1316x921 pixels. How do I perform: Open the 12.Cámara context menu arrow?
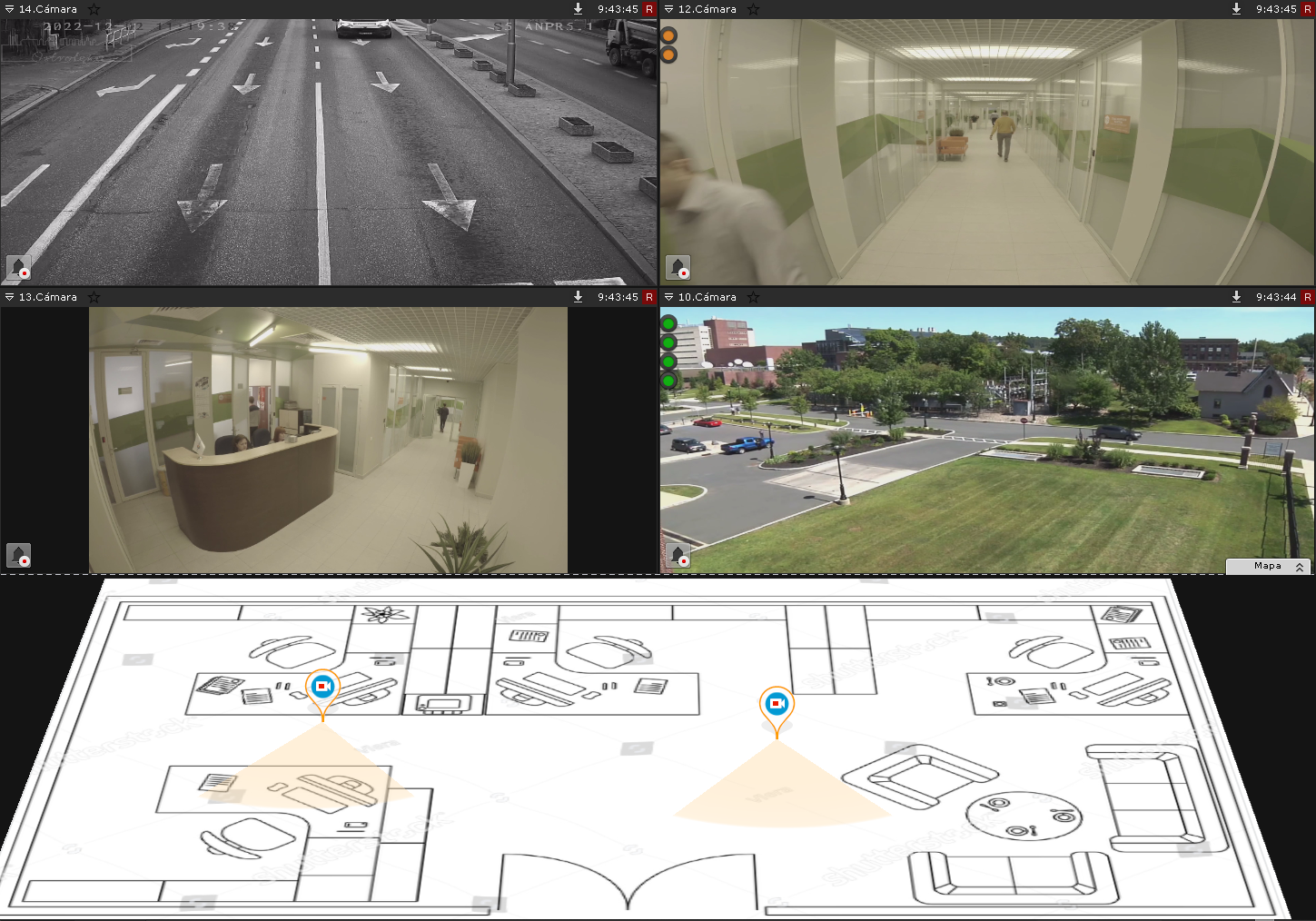[x=669, y=9]
